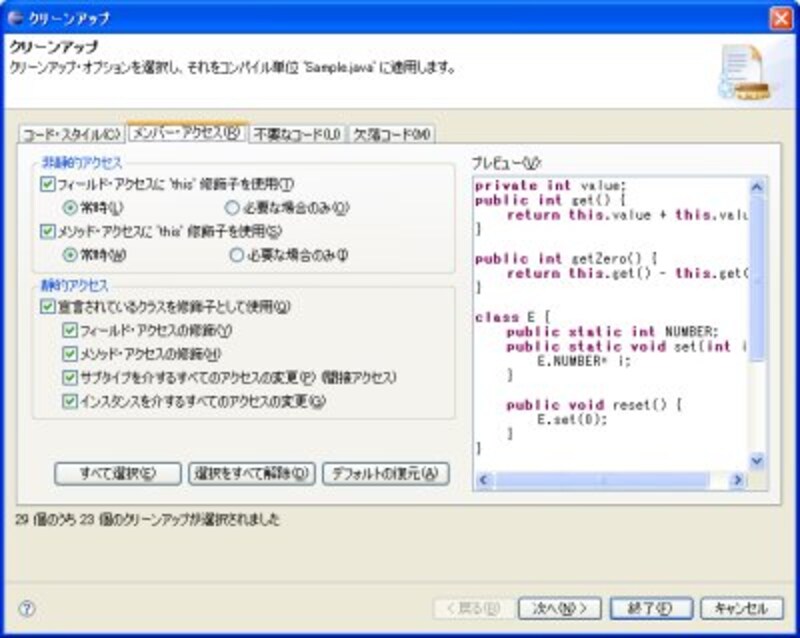Click inside the code preview area

610,320
